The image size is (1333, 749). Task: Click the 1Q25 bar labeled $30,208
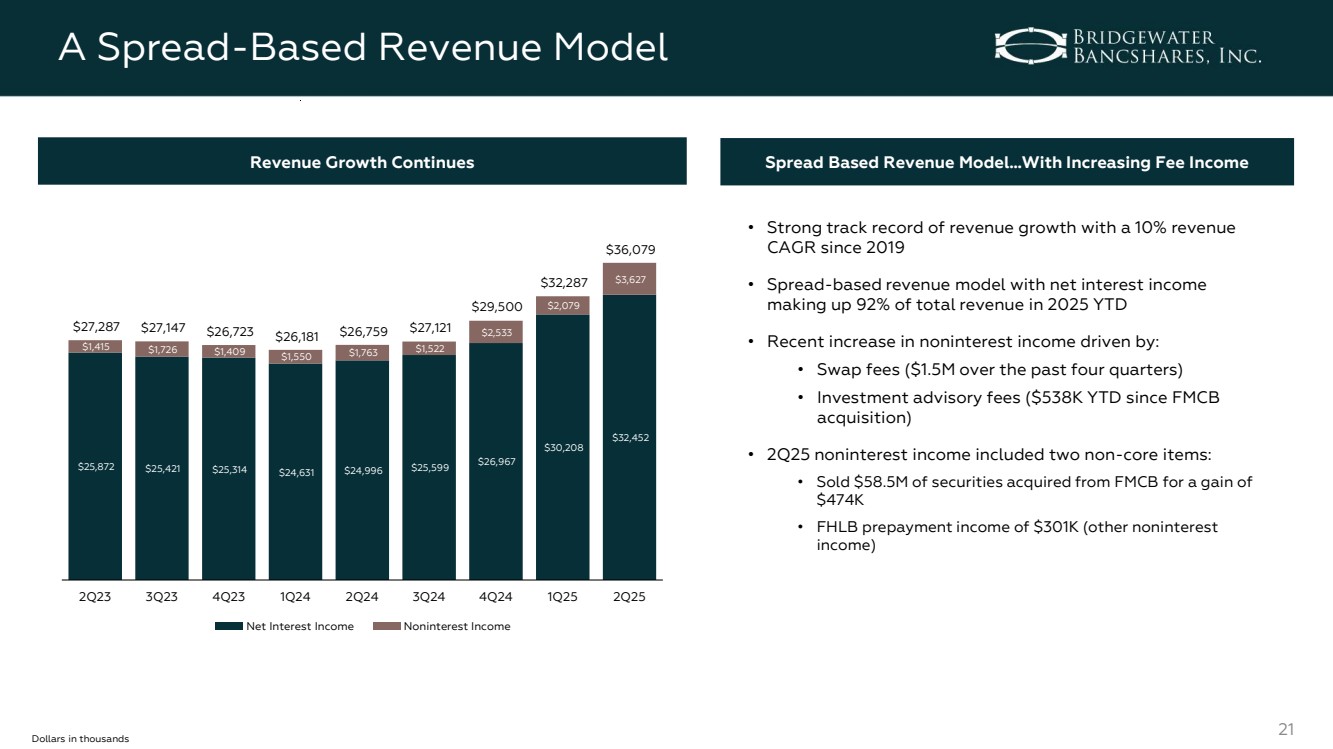tap(562, 446)
